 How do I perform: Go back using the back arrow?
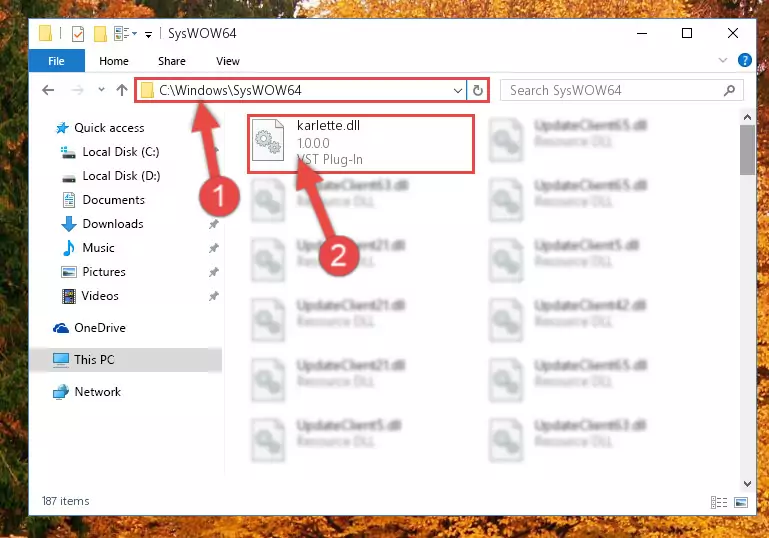click(48, 90)
